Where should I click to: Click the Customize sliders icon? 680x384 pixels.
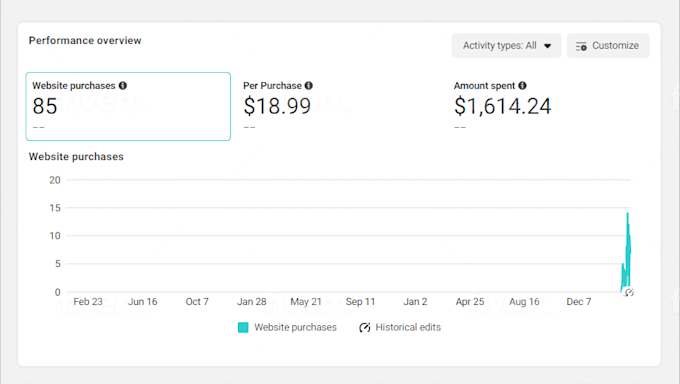581,46
